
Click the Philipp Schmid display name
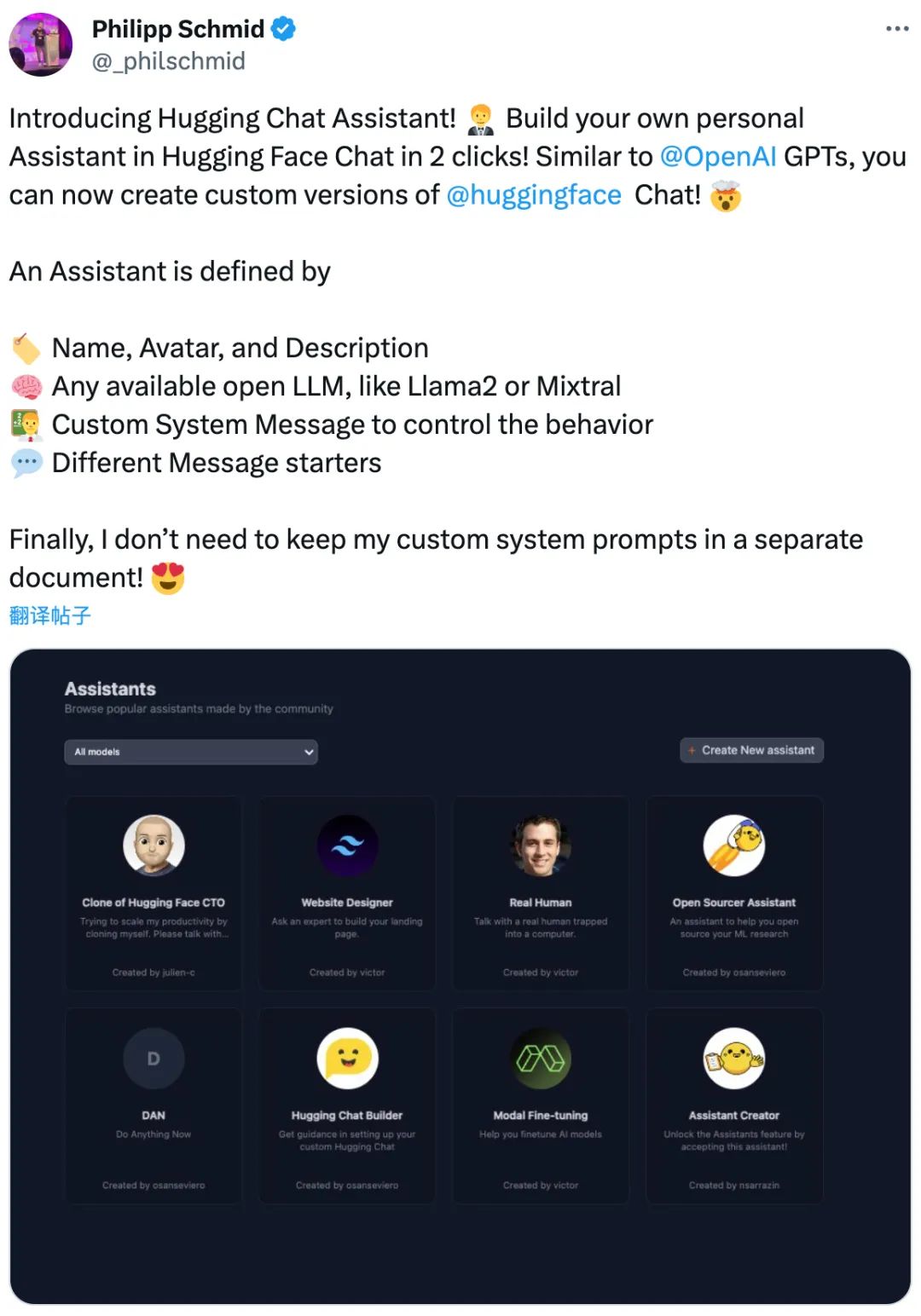point(178,29)
